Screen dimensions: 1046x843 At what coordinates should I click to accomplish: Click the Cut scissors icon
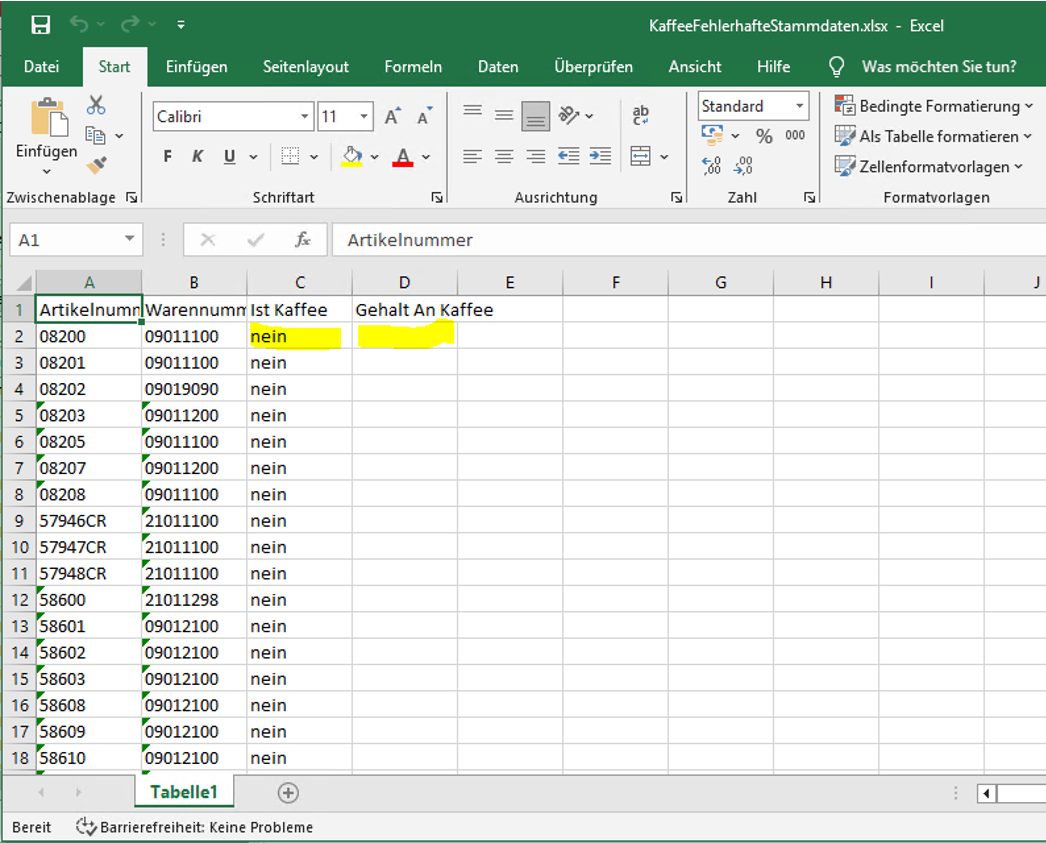click(x=96, y=105)
